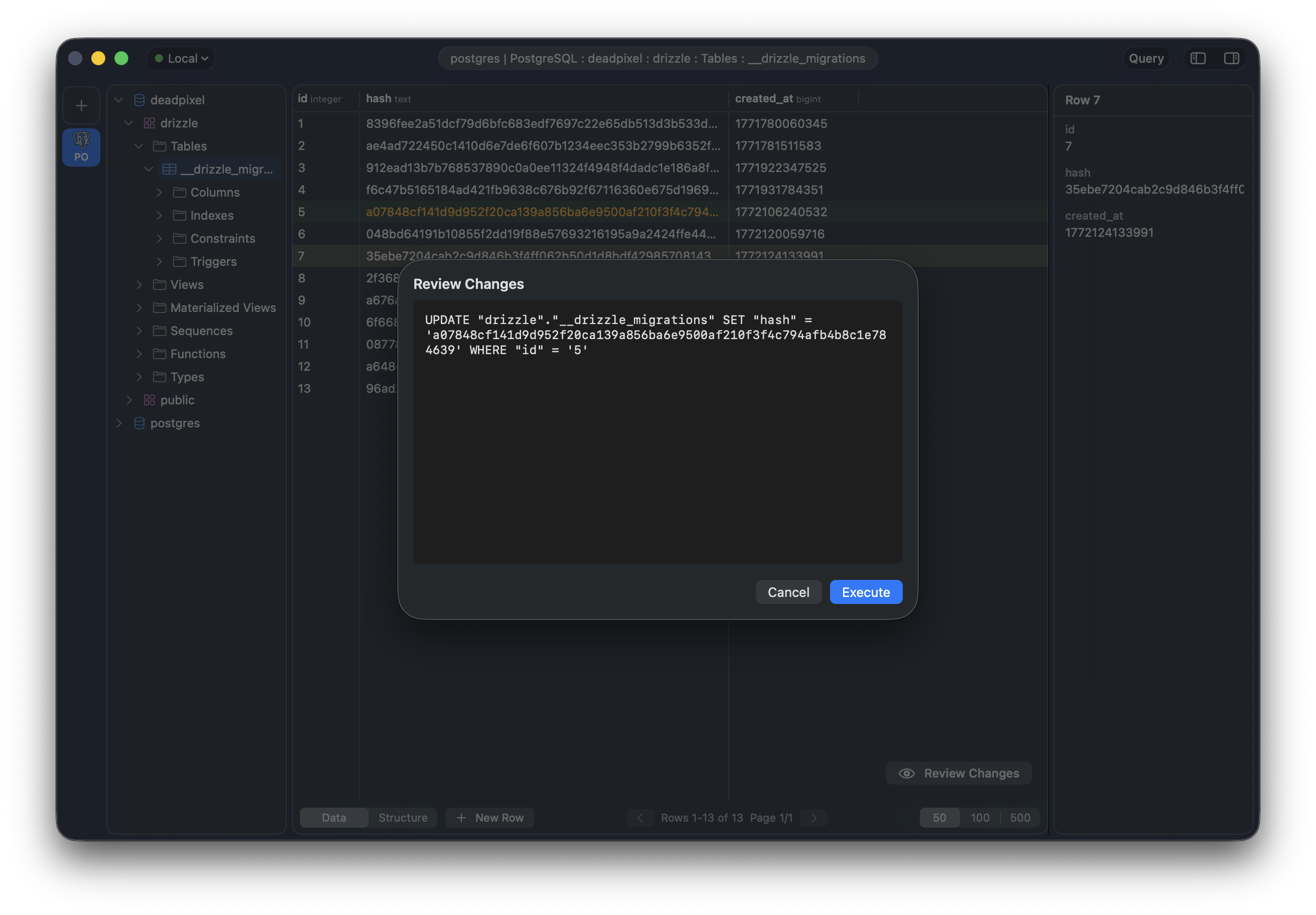
Task: Switch to the Data tab
Action: [x=334, y=818]
